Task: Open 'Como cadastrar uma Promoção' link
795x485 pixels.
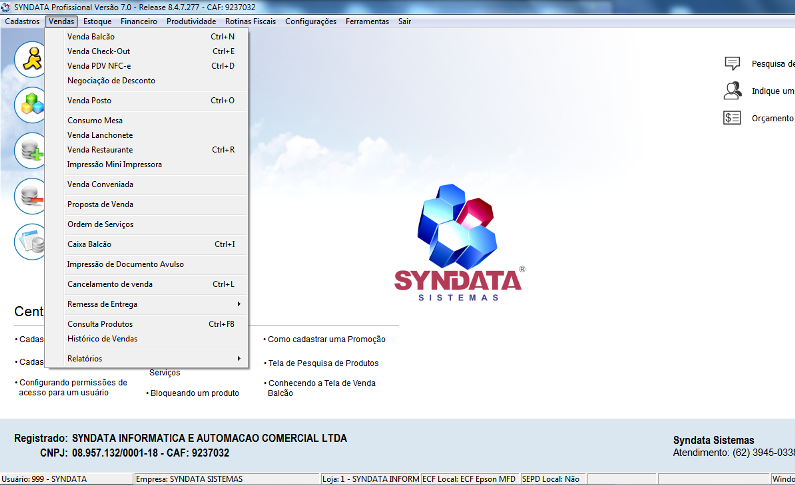Action: (326, 339)
